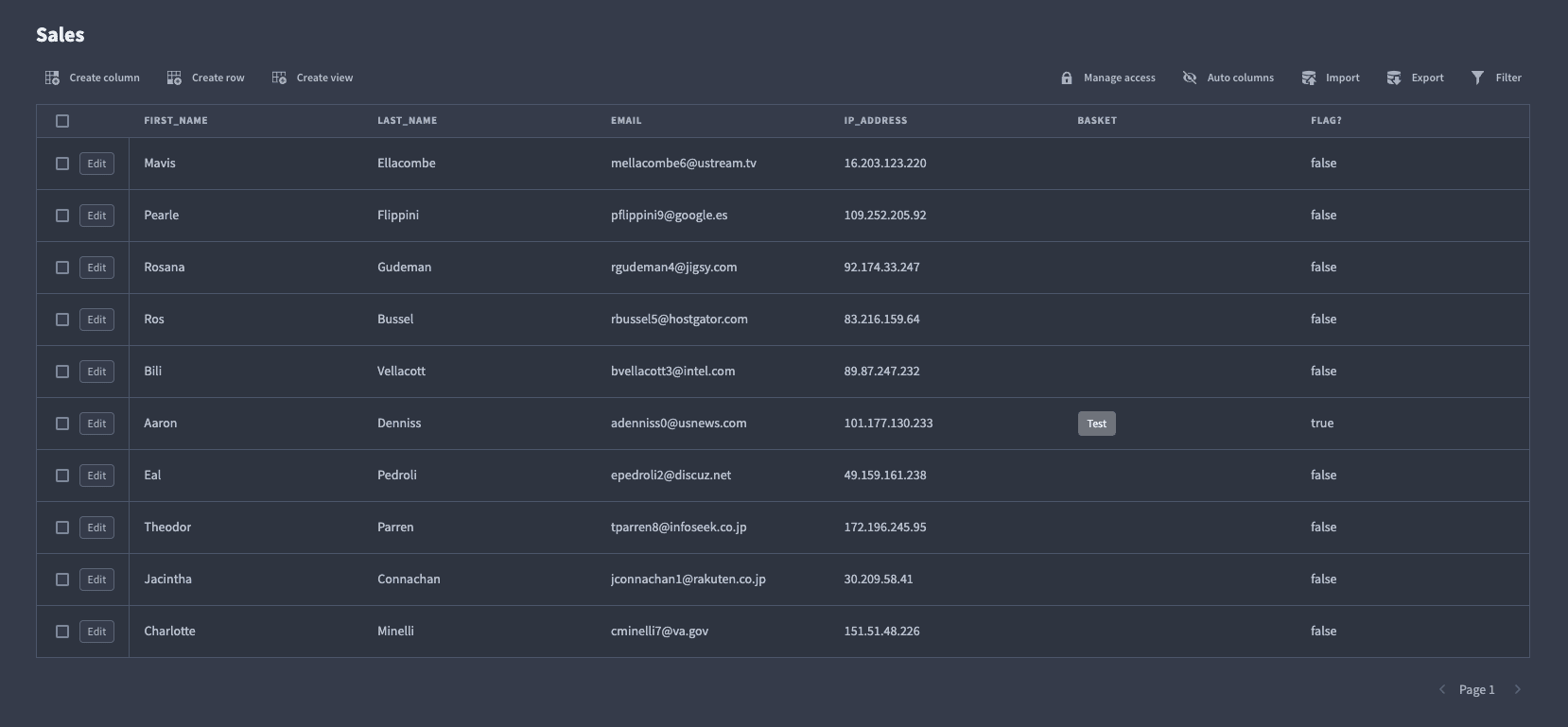Open FLAG? column header
Viewport: 1568px width, 727px height.
pos(1326,121)
